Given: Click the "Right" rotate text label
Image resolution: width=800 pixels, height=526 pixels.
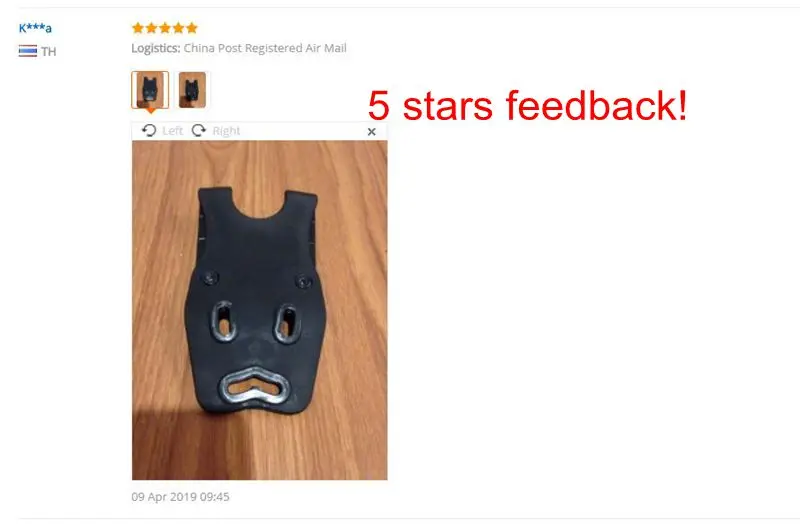Looking at the screenshot, I should 226,131.
